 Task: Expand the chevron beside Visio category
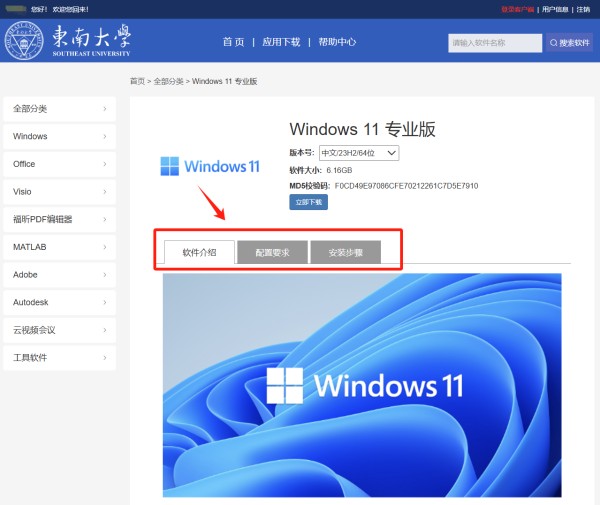tap(105, 192)
